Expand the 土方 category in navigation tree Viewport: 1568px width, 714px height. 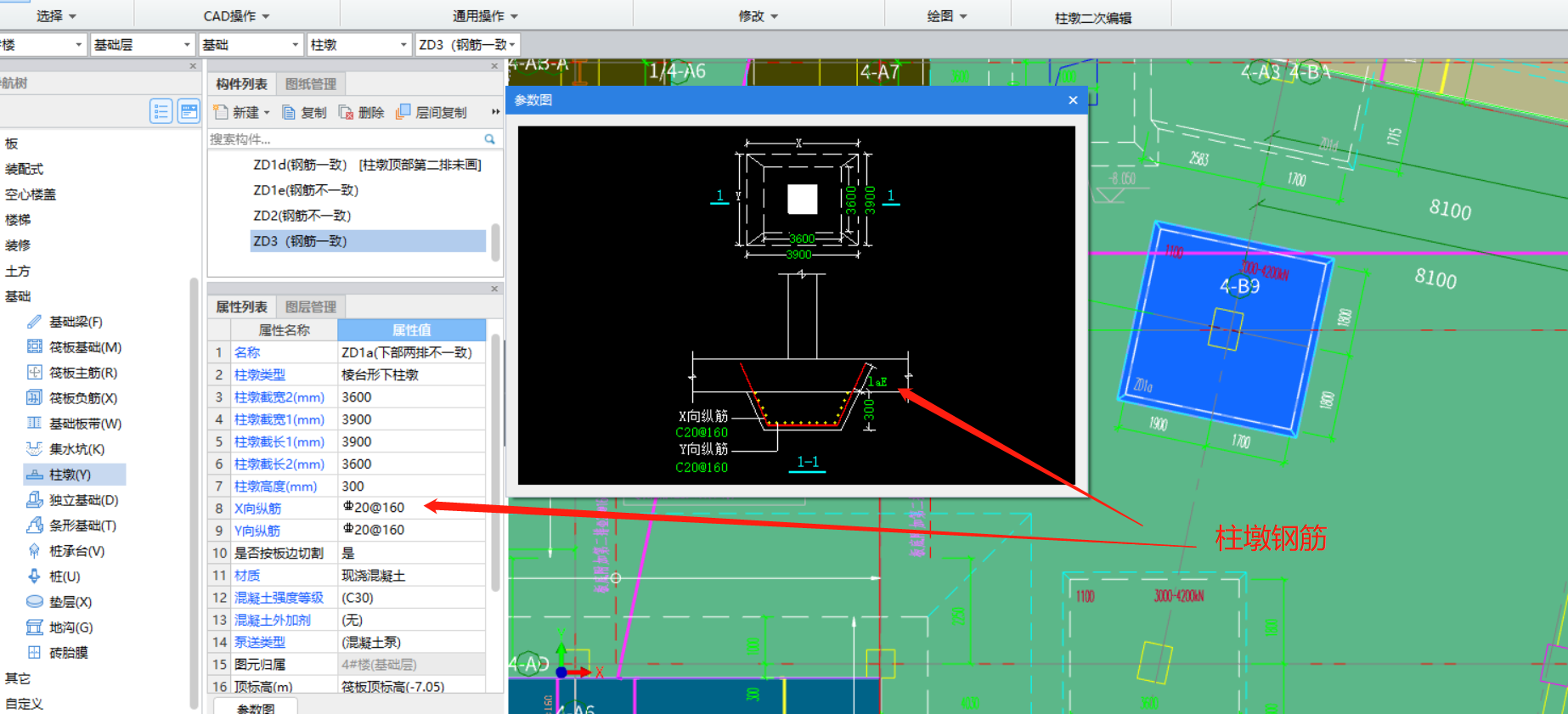[x=18, y=271]
